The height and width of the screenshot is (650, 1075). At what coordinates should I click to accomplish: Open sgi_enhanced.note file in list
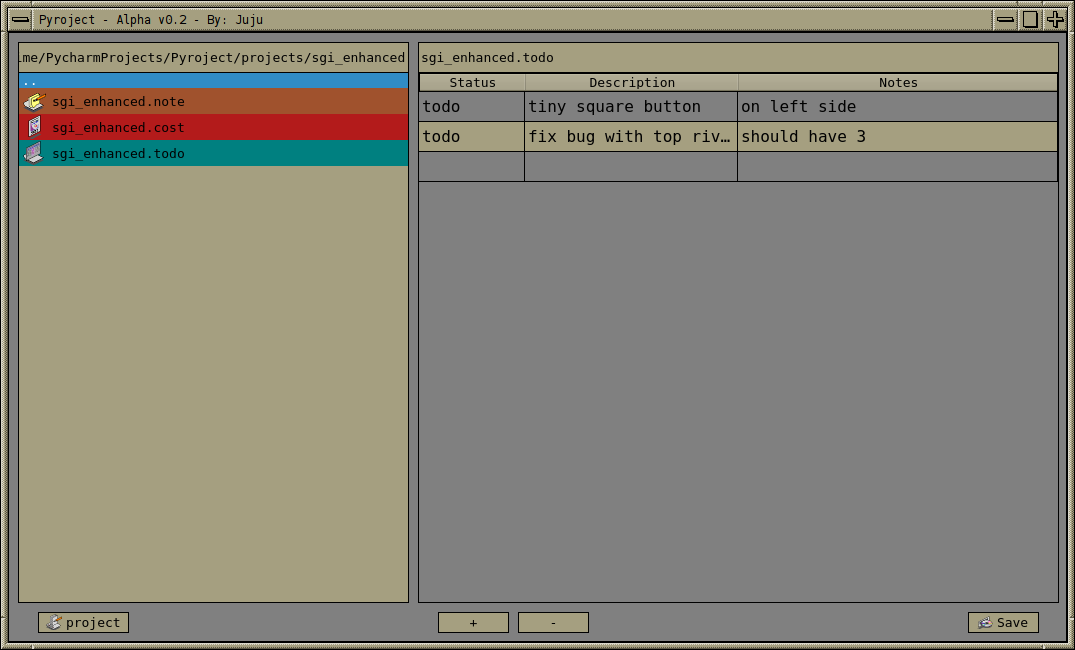coord(118,102)
